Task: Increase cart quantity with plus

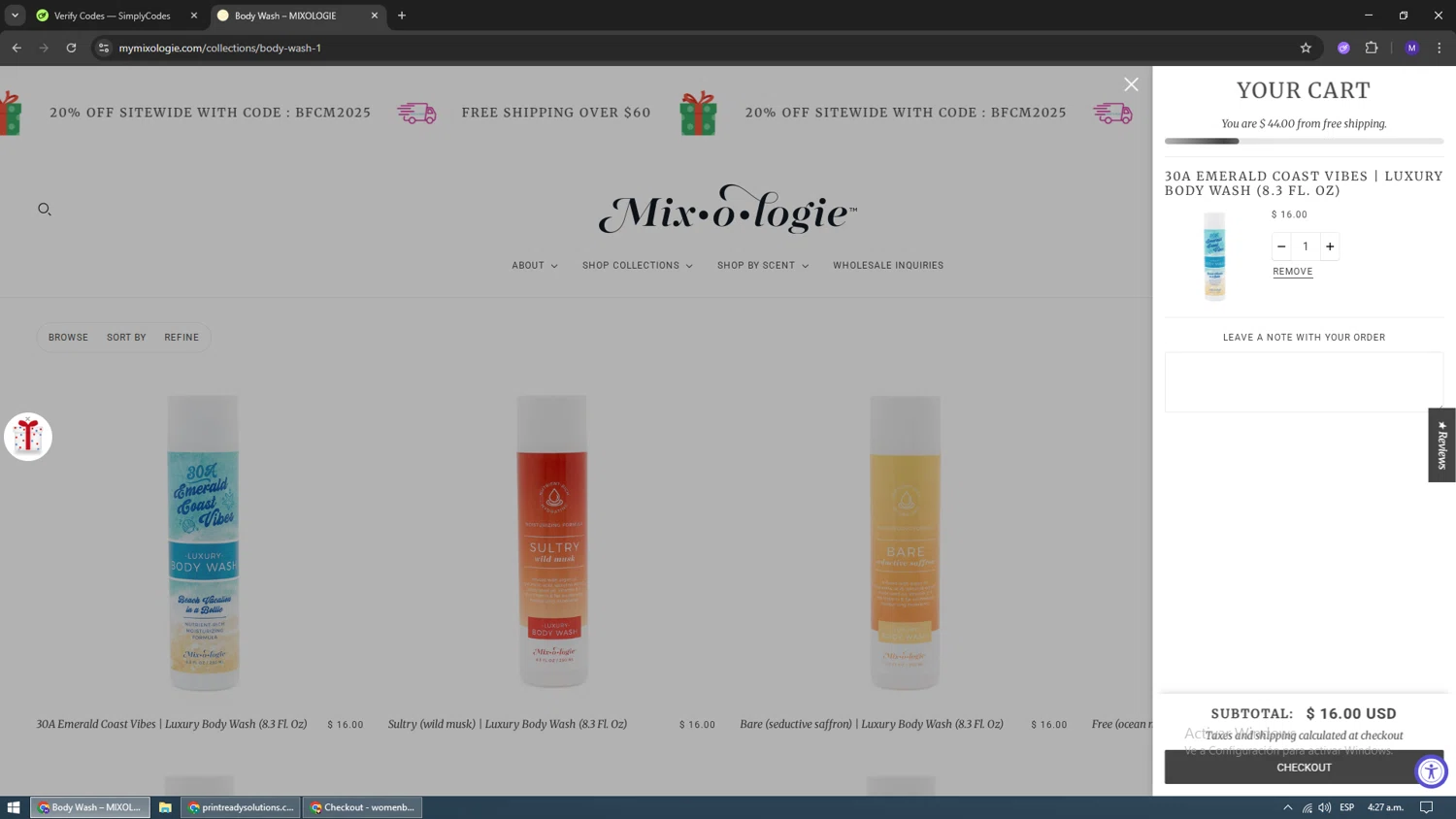Action: click(x=1330, y=246)
